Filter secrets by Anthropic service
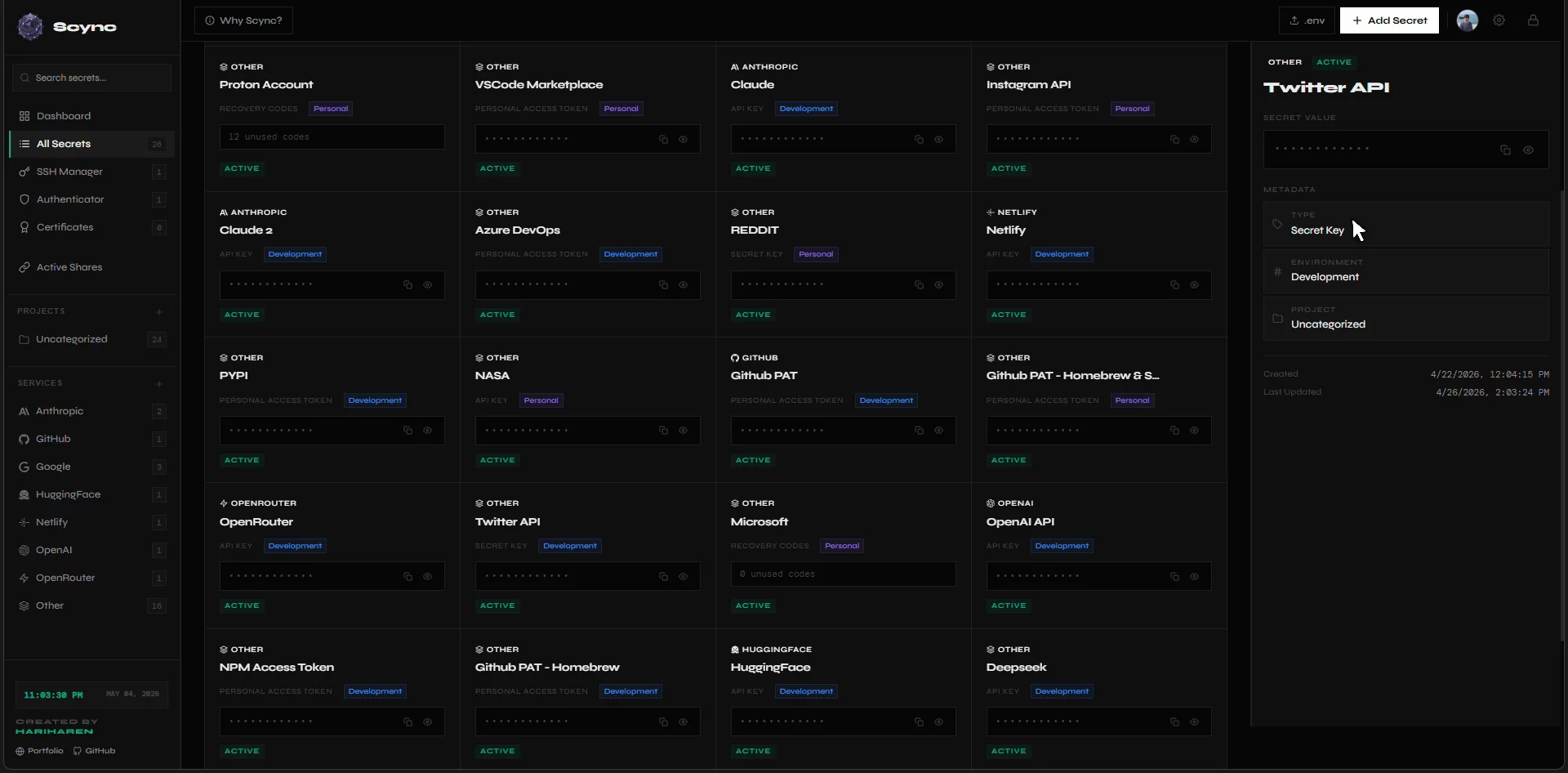The height and width of the screenshot is (773, 1568). [x=91, y=411]
